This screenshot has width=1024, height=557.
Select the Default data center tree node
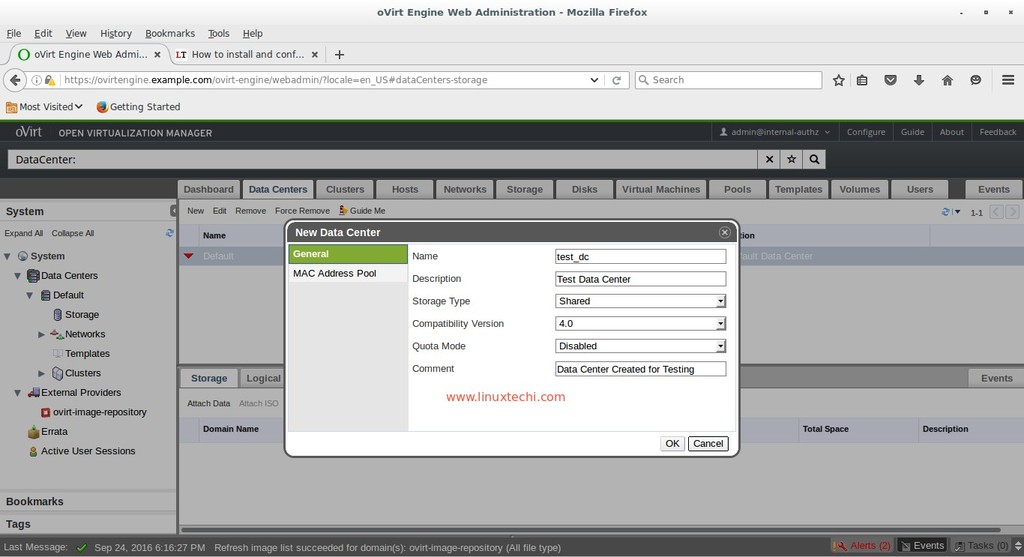[x=62, y=295]
